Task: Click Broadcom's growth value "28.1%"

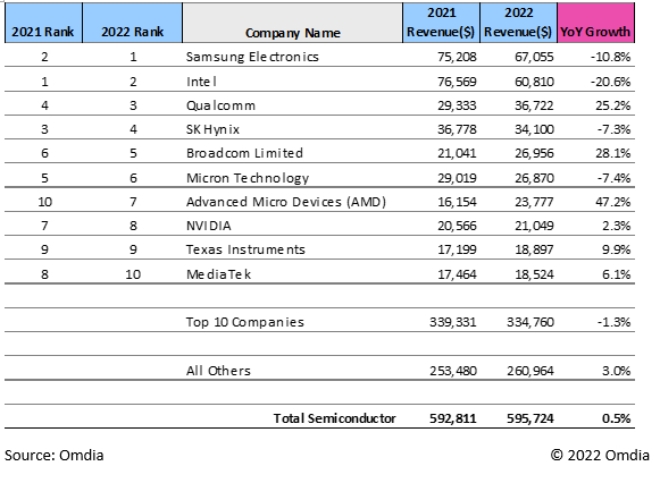Action: (x=613, y=153)
